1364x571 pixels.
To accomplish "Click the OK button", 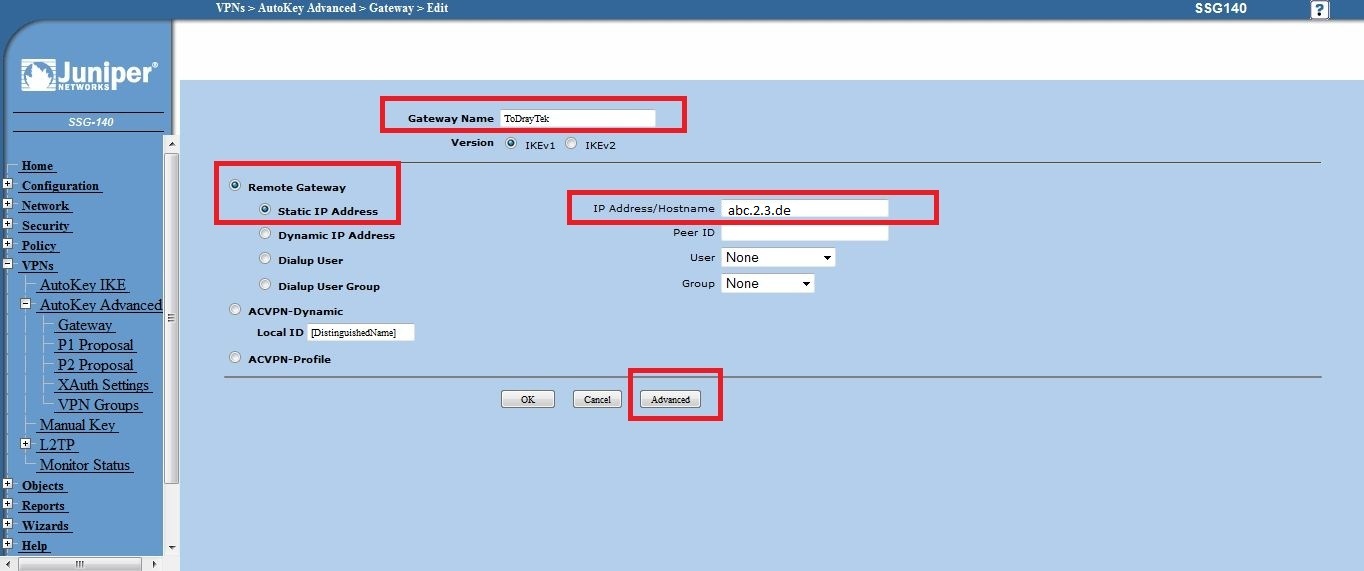I will 527,399.
